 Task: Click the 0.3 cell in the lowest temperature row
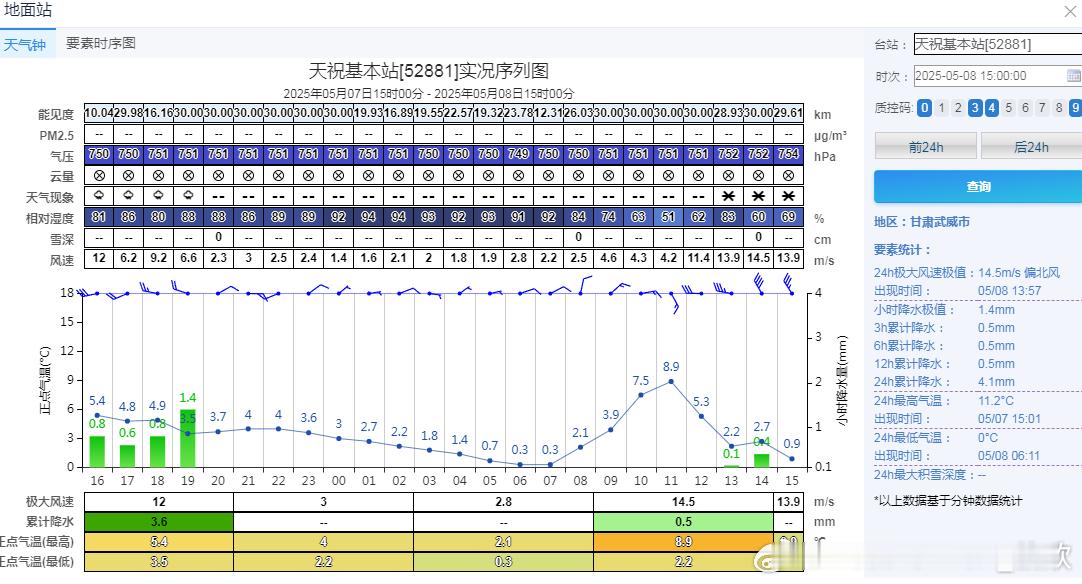click(x=504, y=562)
